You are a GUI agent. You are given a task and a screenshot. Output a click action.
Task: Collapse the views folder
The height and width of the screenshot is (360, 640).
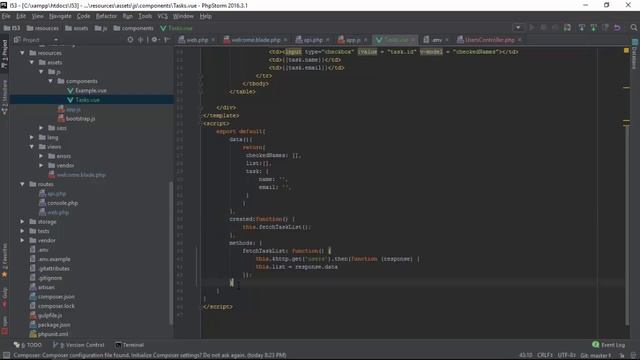pyautogui.click(x=31, y=147)
